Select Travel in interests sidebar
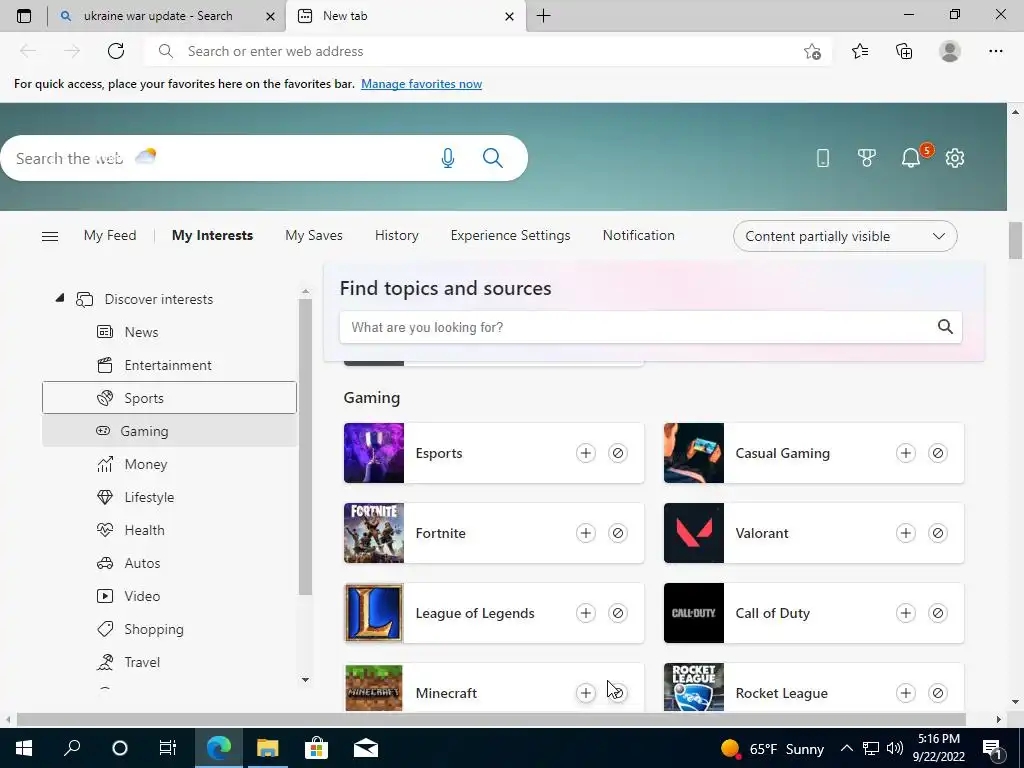Viewport: 1024px width, 768px height. click(169, 662)
